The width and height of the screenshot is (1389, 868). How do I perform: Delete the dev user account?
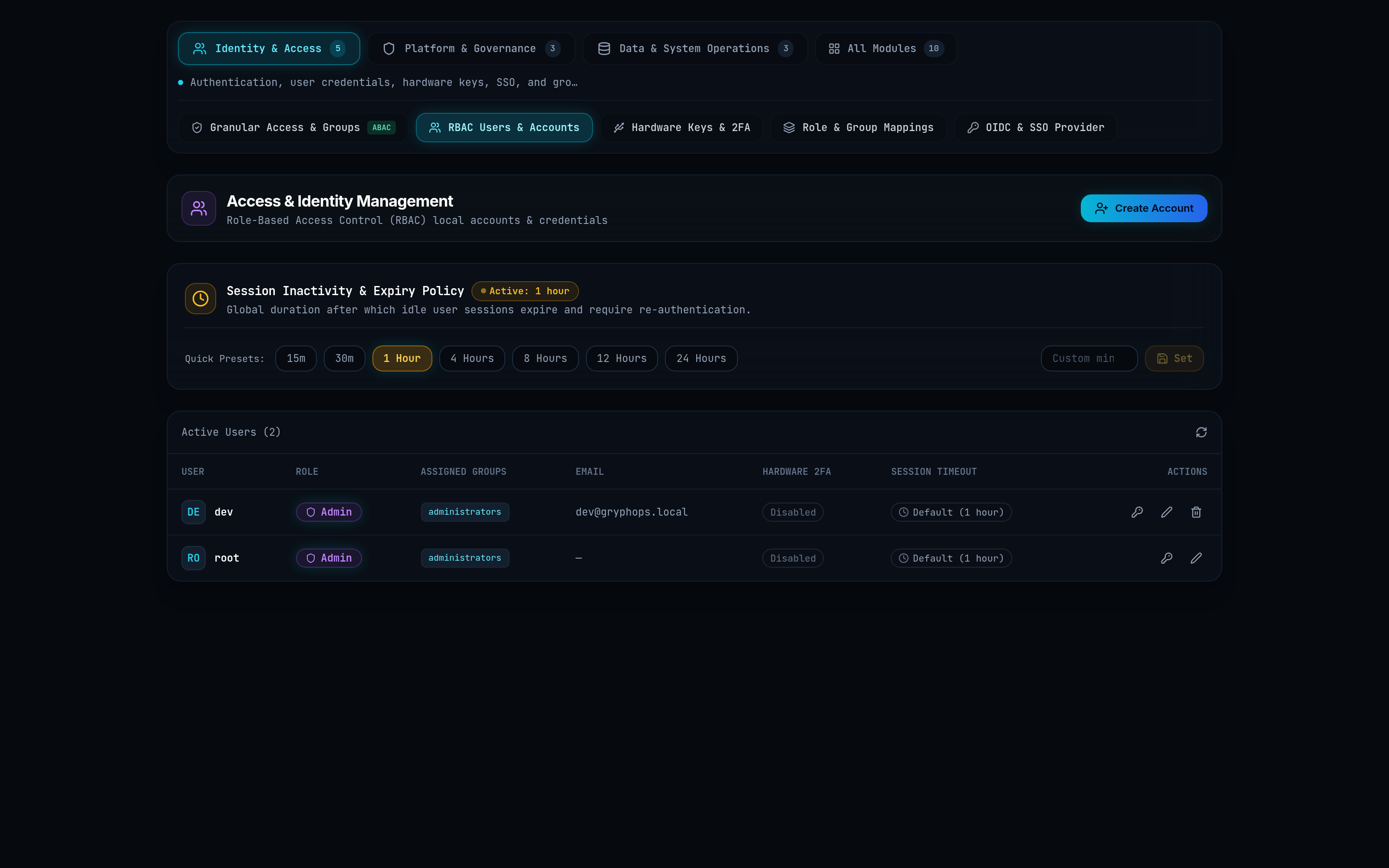coord(1196,512)
